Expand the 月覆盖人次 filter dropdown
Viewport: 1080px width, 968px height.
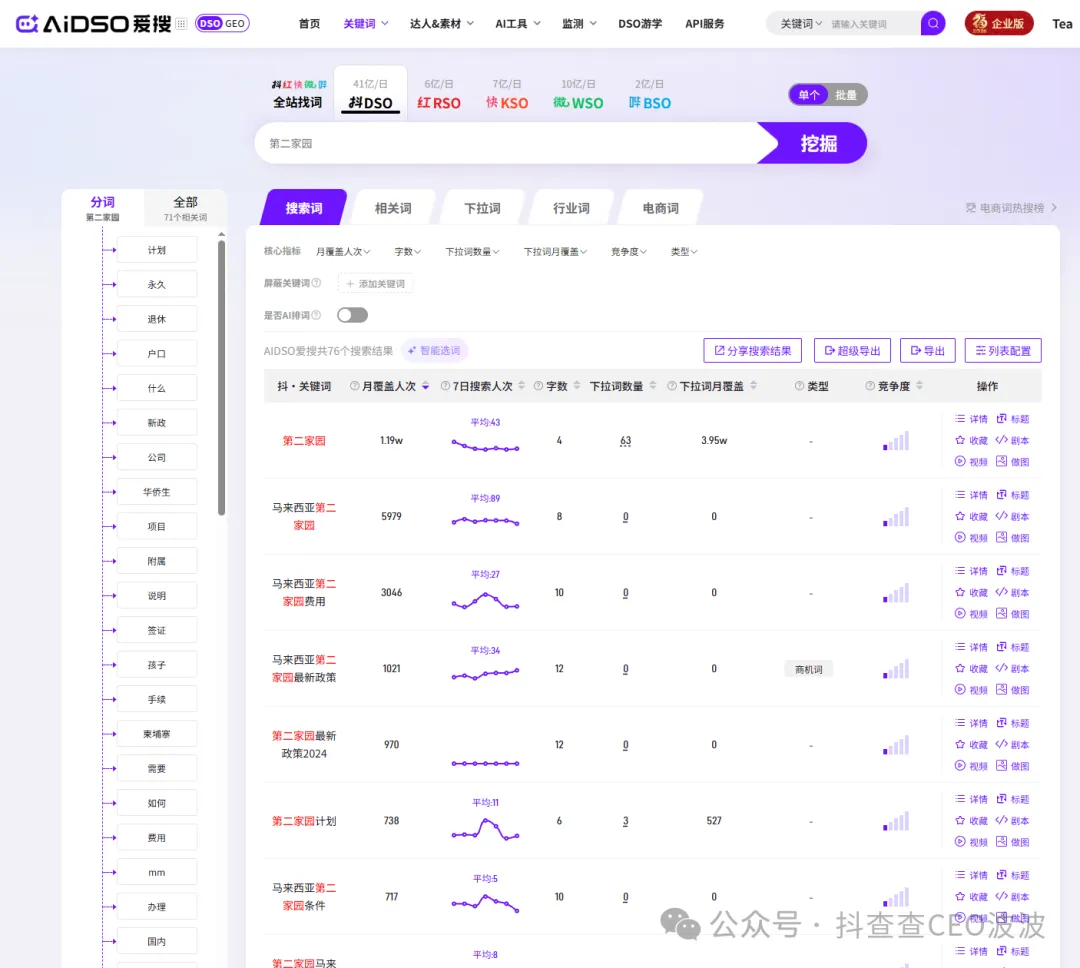[x=344, y=252]
